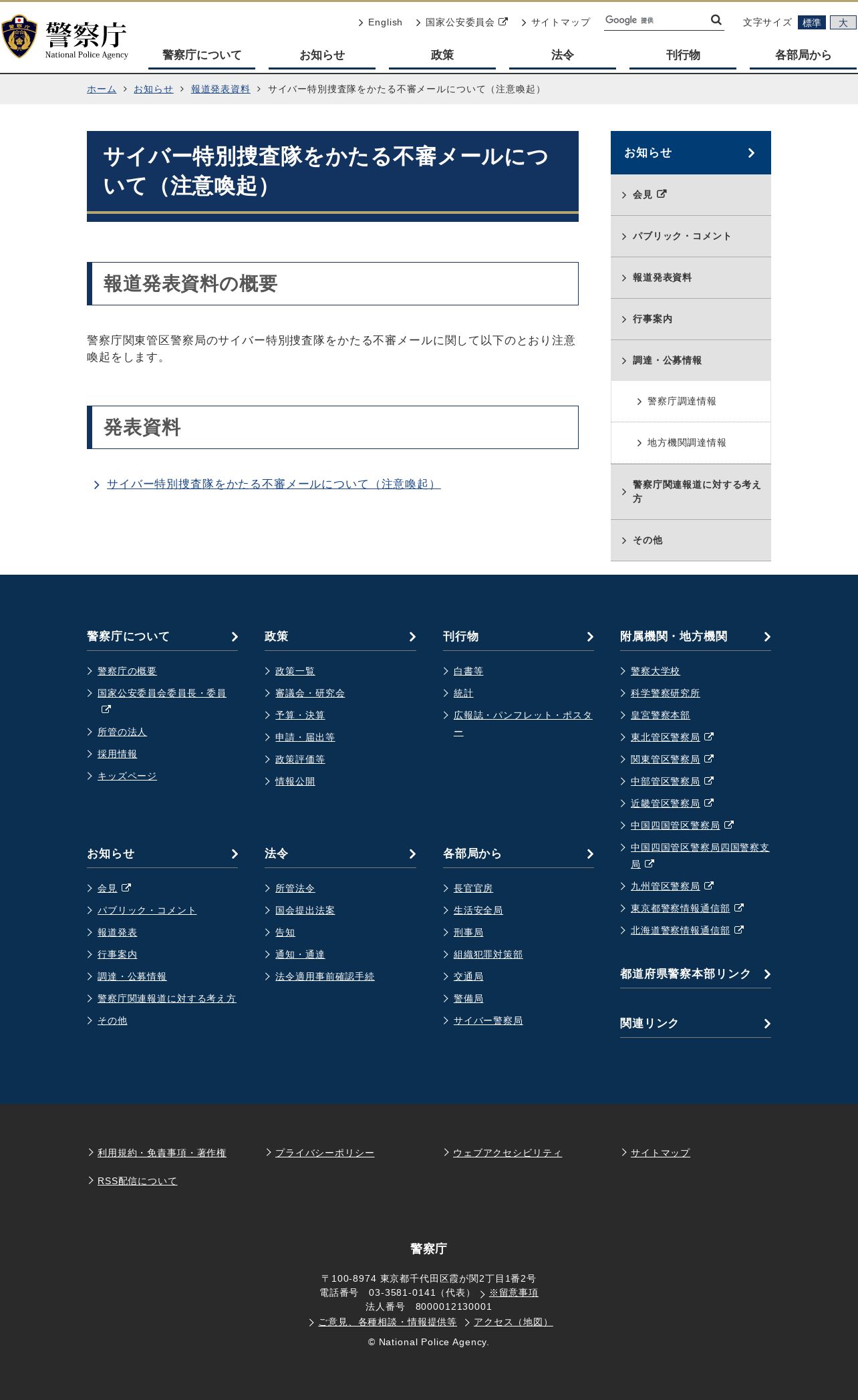Image resolution: width=858 pixels, height=1400 pixels.
Task: Click external icon beside 北海道警察情報通信部
Action: [739, 930]
